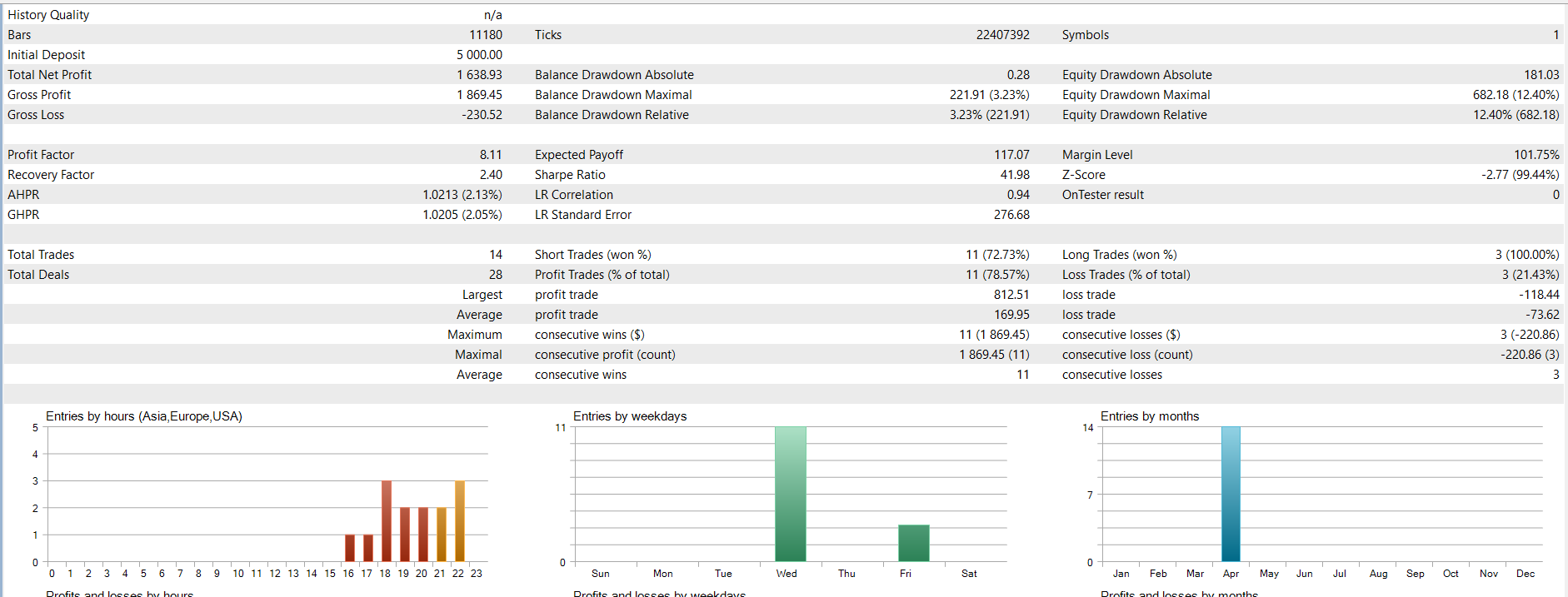Click the Entries by months chart title
This screenshot has height=597, width=1568.
tap(1150, 416)
